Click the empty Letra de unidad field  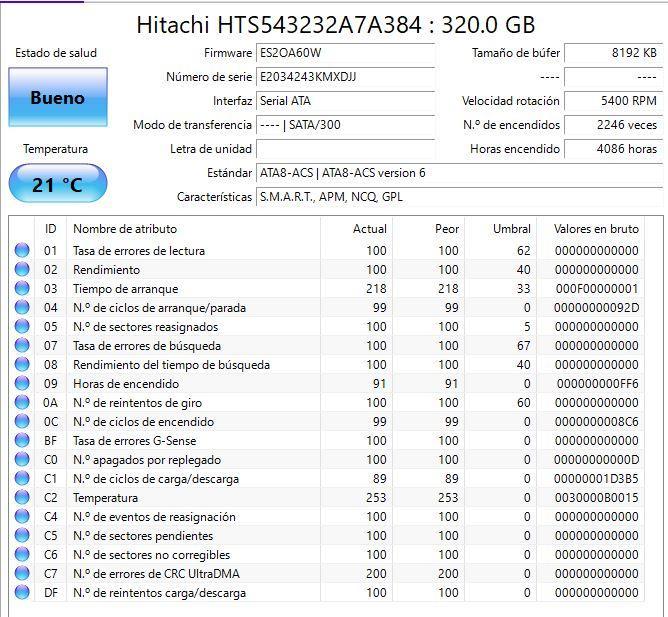pyautogui.click(x=346, y=149)
